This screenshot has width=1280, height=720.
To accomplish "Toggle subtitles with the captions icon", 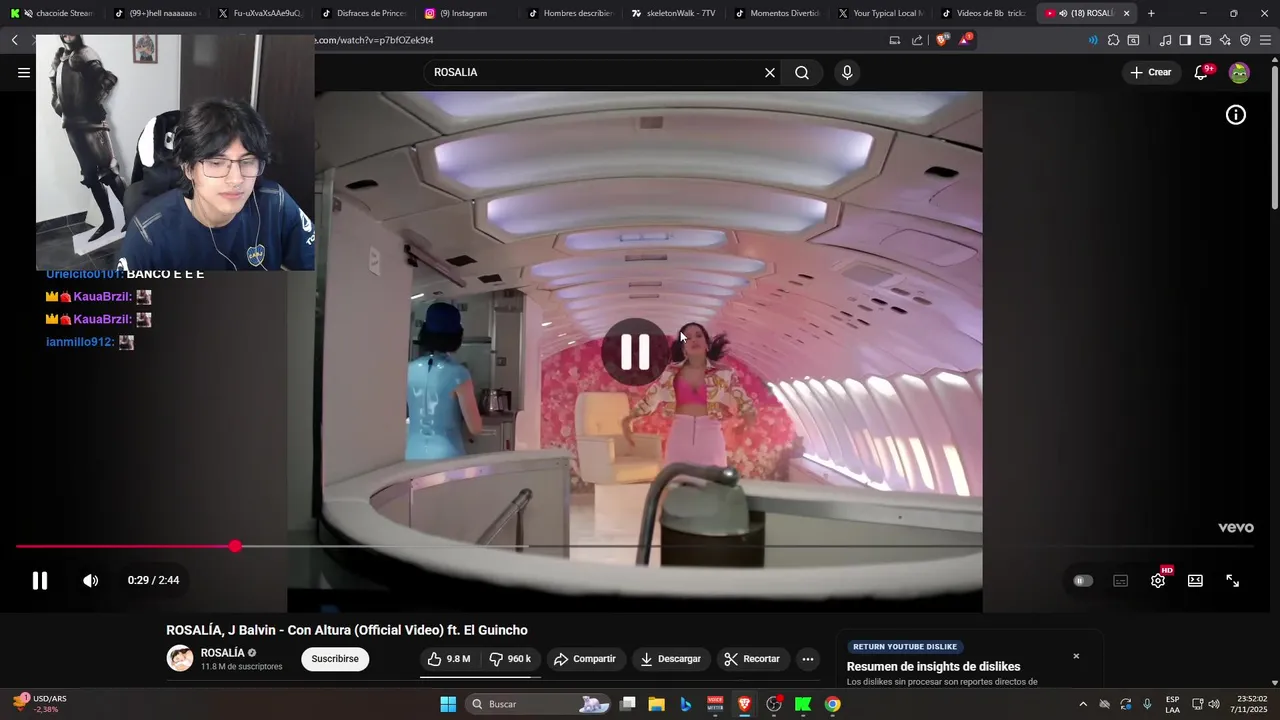I will coord(1121,581).
